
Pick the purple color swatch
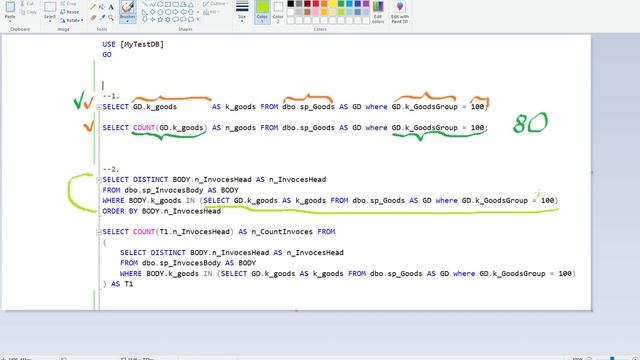click(366, 4)
